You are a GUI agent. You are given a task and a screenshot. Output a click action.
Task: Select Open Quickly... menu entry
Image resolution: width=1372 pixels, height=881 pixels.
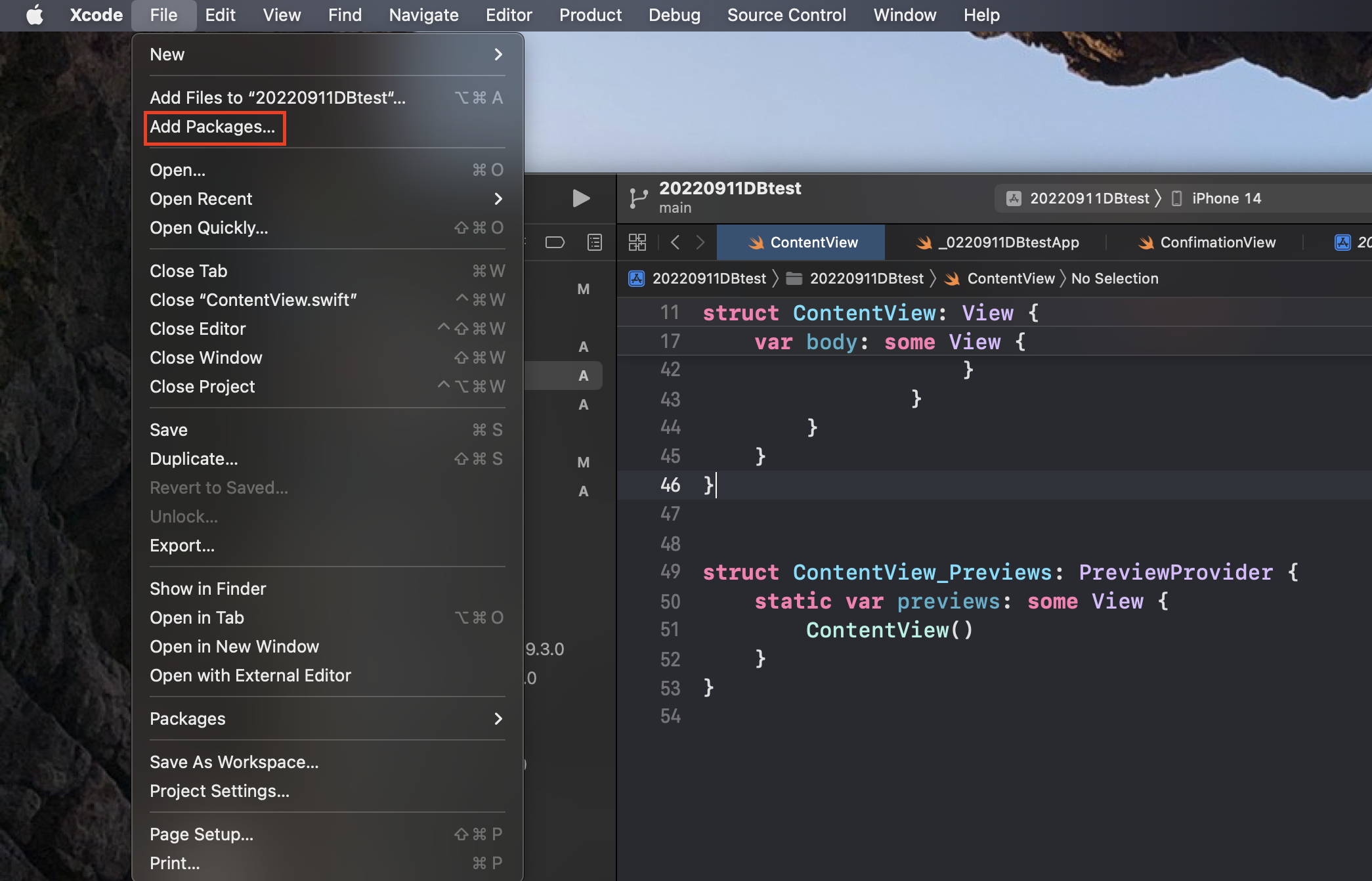(x=327, y=228)
